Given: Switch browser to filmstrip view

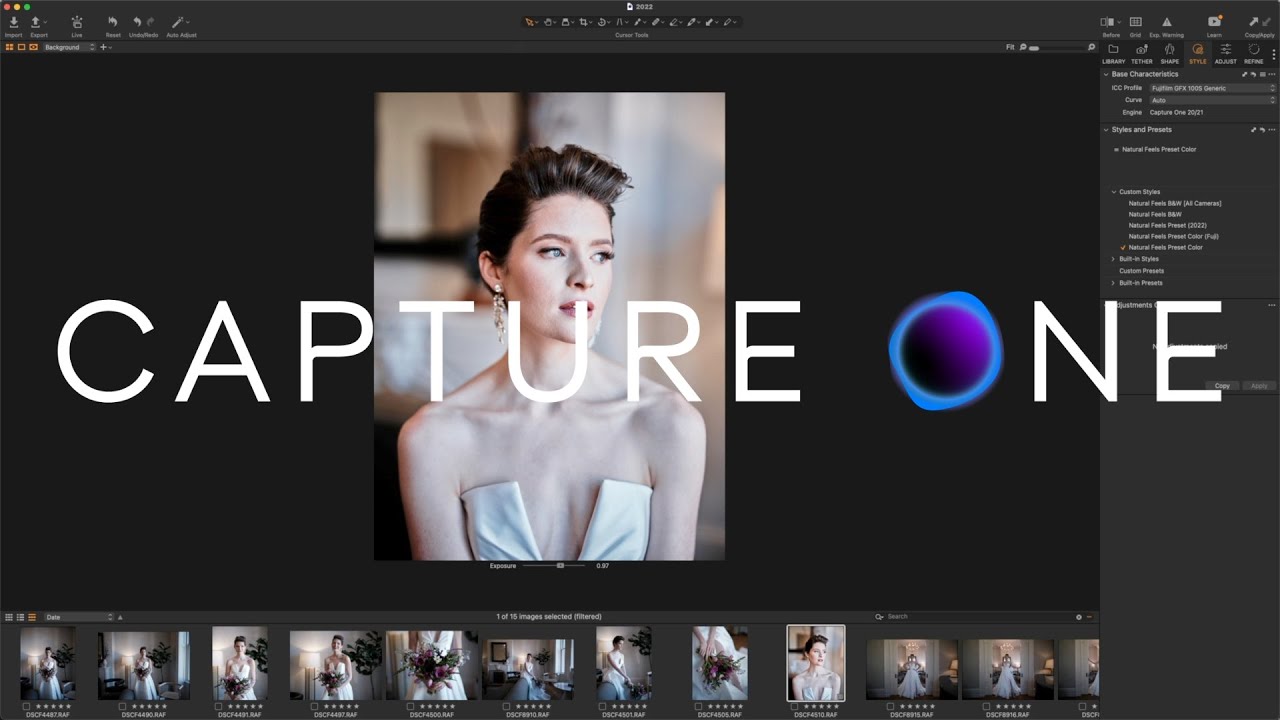Looking at the screenshot, I should [32, 617].
